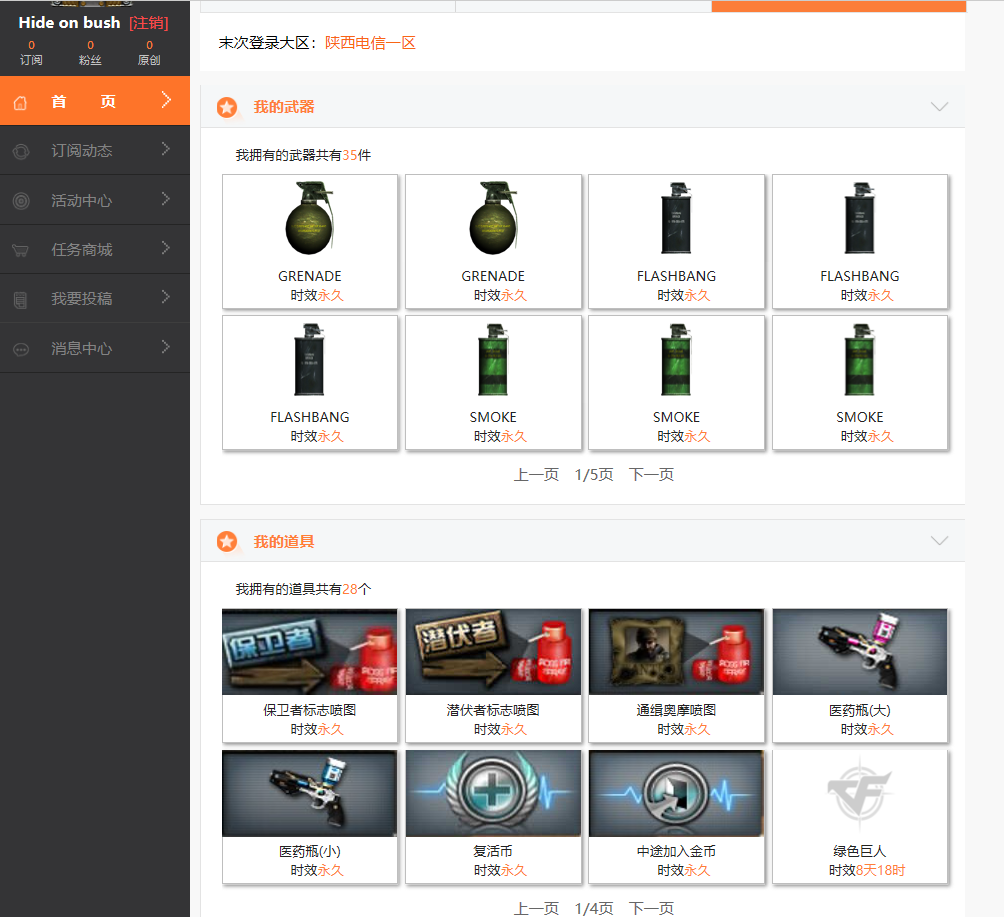Open the 中途加入金币 item
Screen dimensions: 1004x917
pyautogui.click(x=676, y=817)
